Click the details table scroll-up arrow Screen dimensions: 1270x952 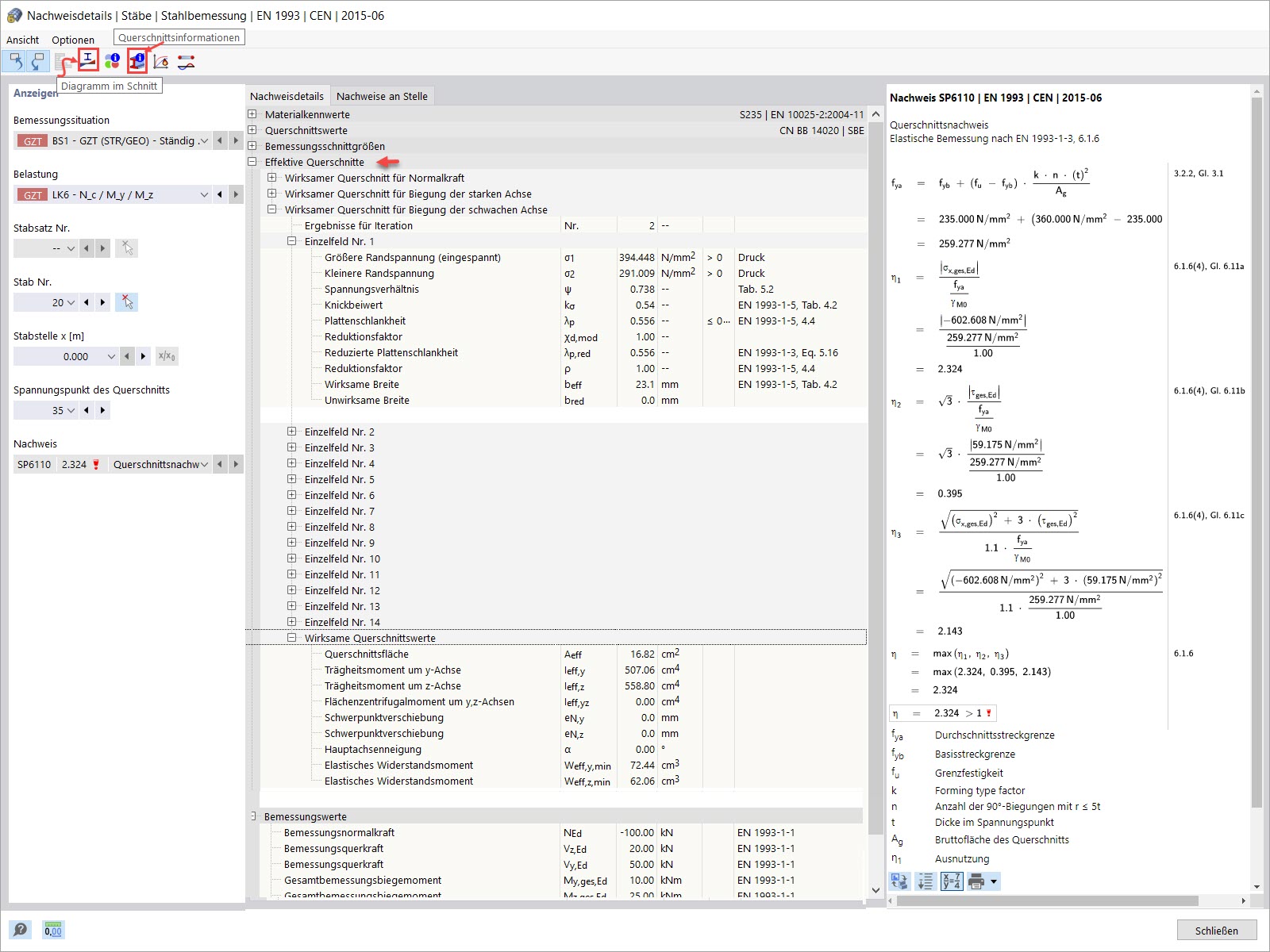tap(876, 114)
